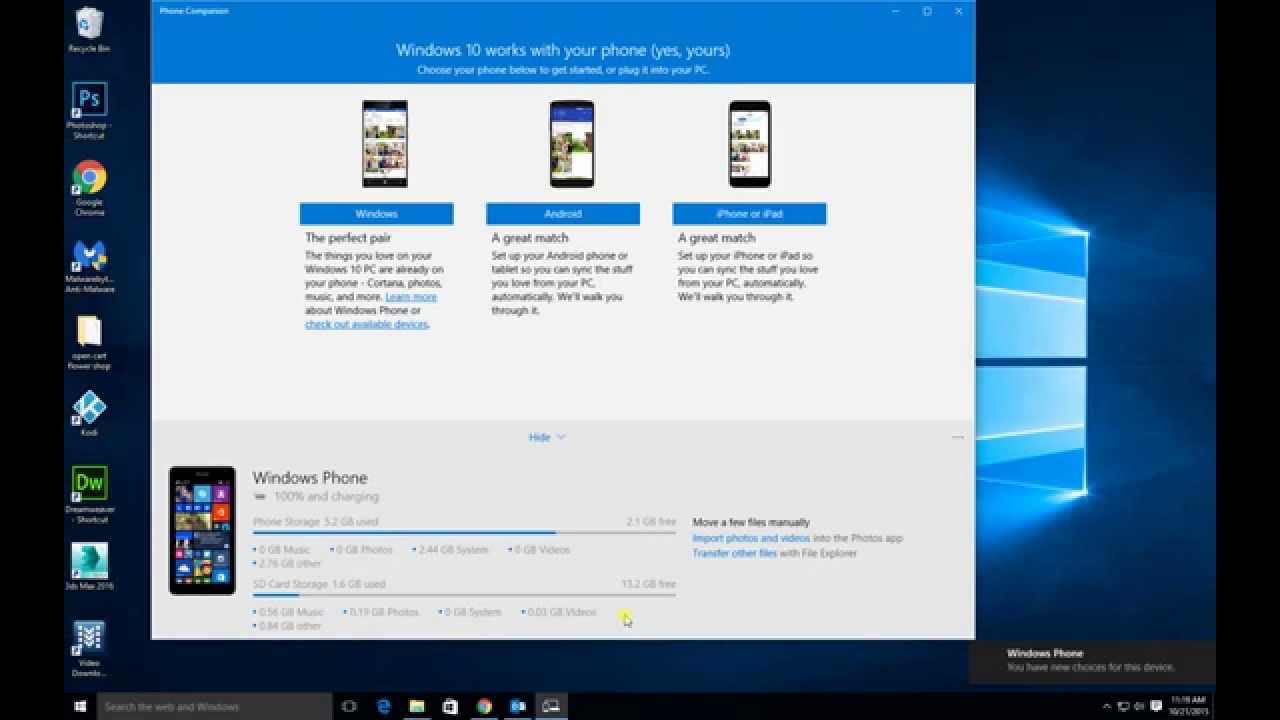Image resolution: width=1280 pixels, height=720 pixels.
Task: Open the check out available devices link
Action: [x=366, y=324]
